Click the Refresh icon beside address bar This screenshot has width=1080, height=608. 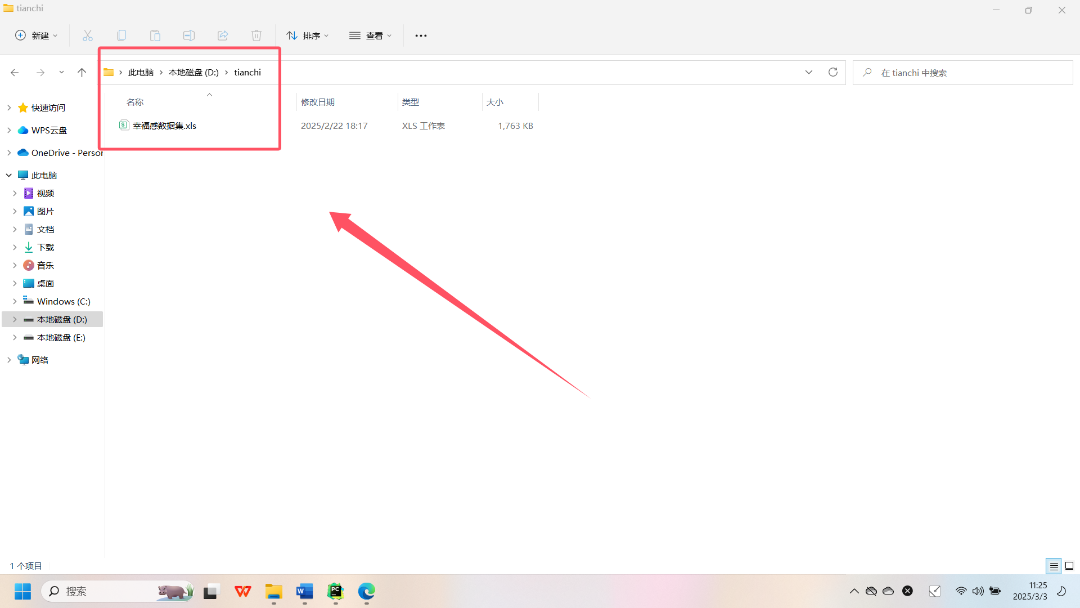[833, 72]
